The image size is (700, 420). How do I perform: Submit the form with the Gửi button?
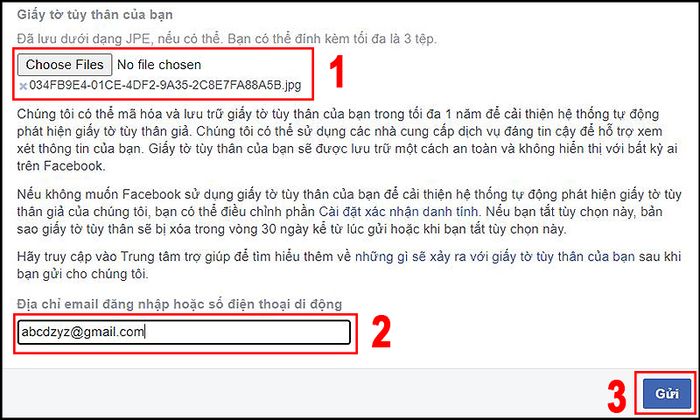tap(667, 393)
